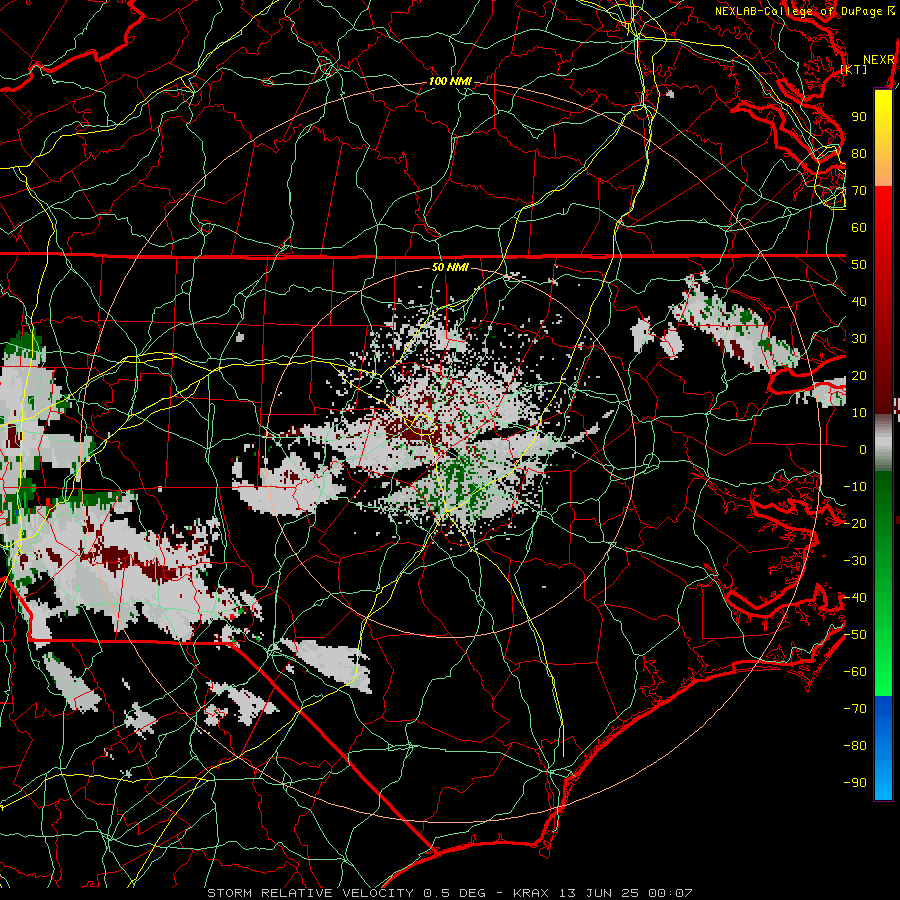Viewport: 900px width, 900px height.
Task: Click the -20 label on the velocity scale
Action: coord(855,524)
